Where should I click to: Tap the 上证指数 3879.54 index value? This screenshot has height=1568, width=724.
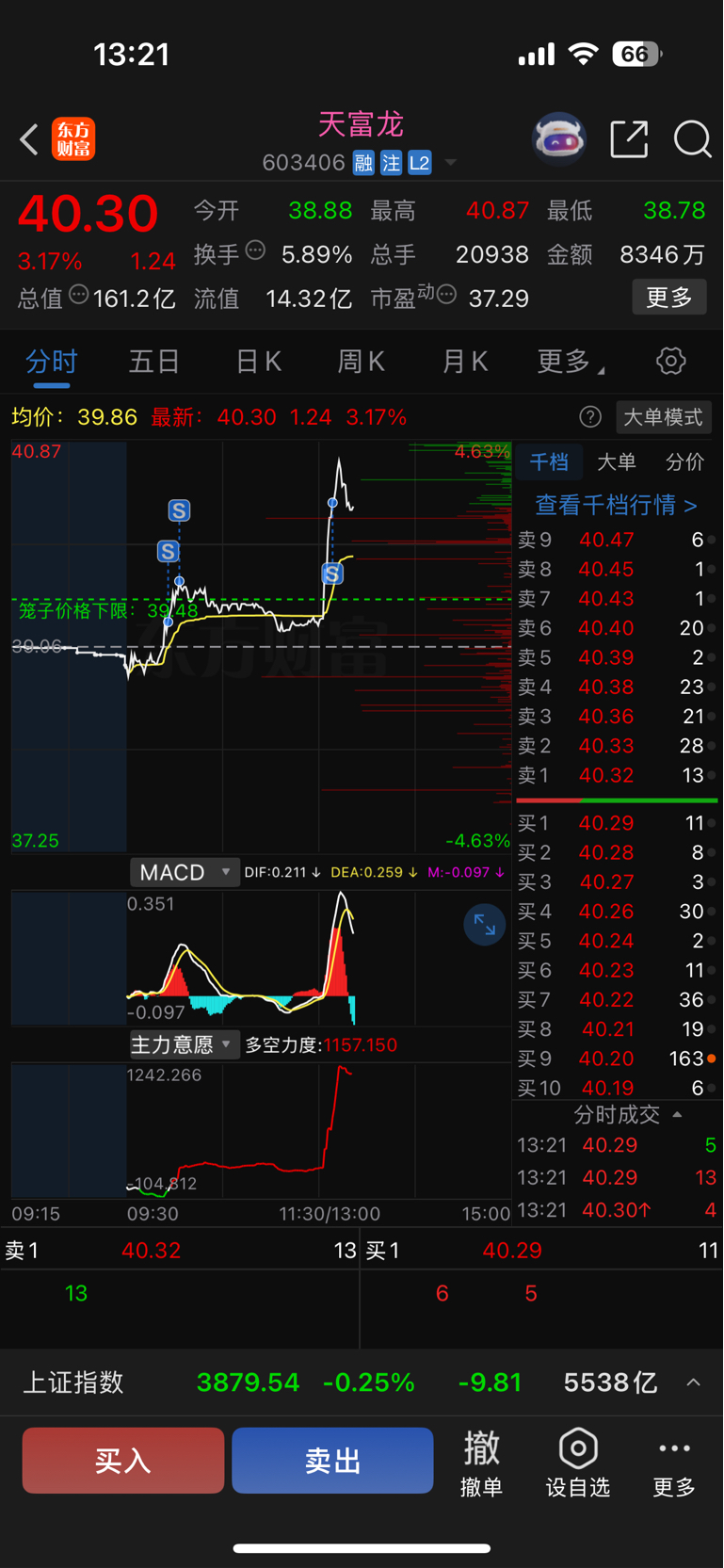[248, 1382]
